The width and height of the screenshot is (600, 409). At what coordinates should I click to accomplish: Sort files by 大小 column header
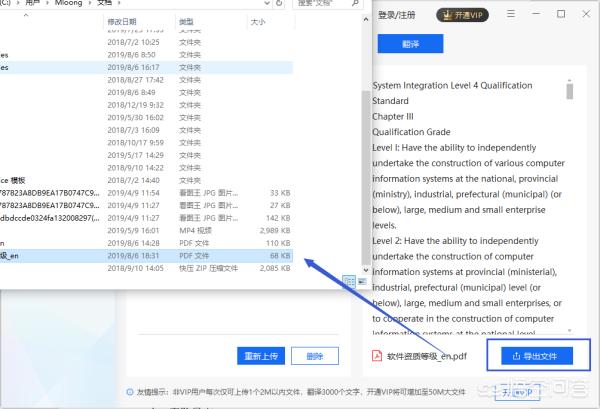258,22
